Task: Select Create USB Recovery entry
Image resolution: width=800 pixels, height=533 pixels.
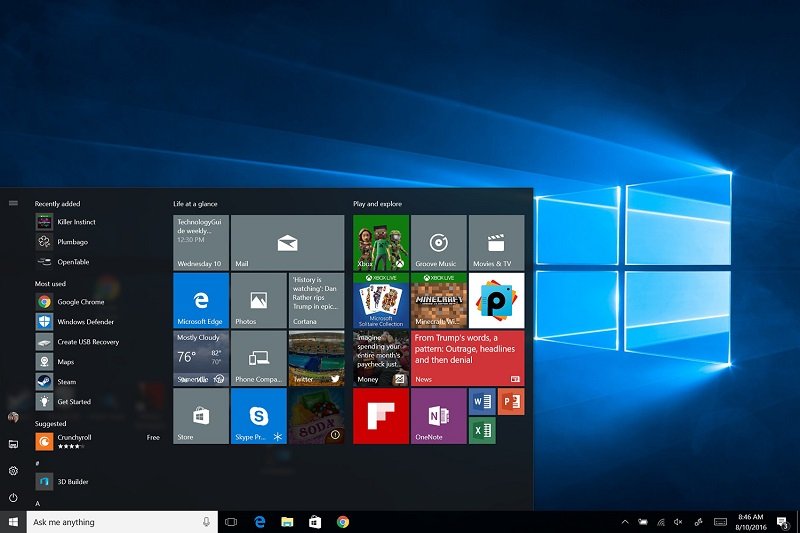Action: (x=97, y=342)
